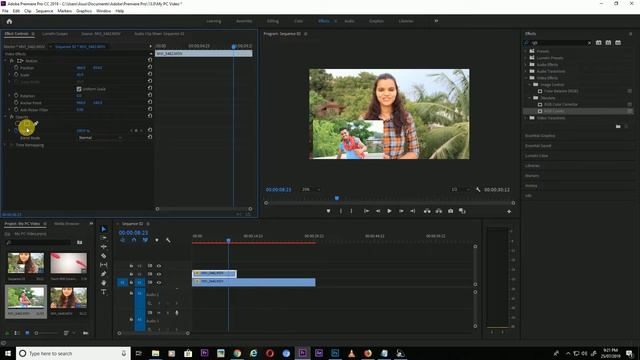Select the Track Select Forward tool
The image size is (640, 360).
click(x=104, y=238)
